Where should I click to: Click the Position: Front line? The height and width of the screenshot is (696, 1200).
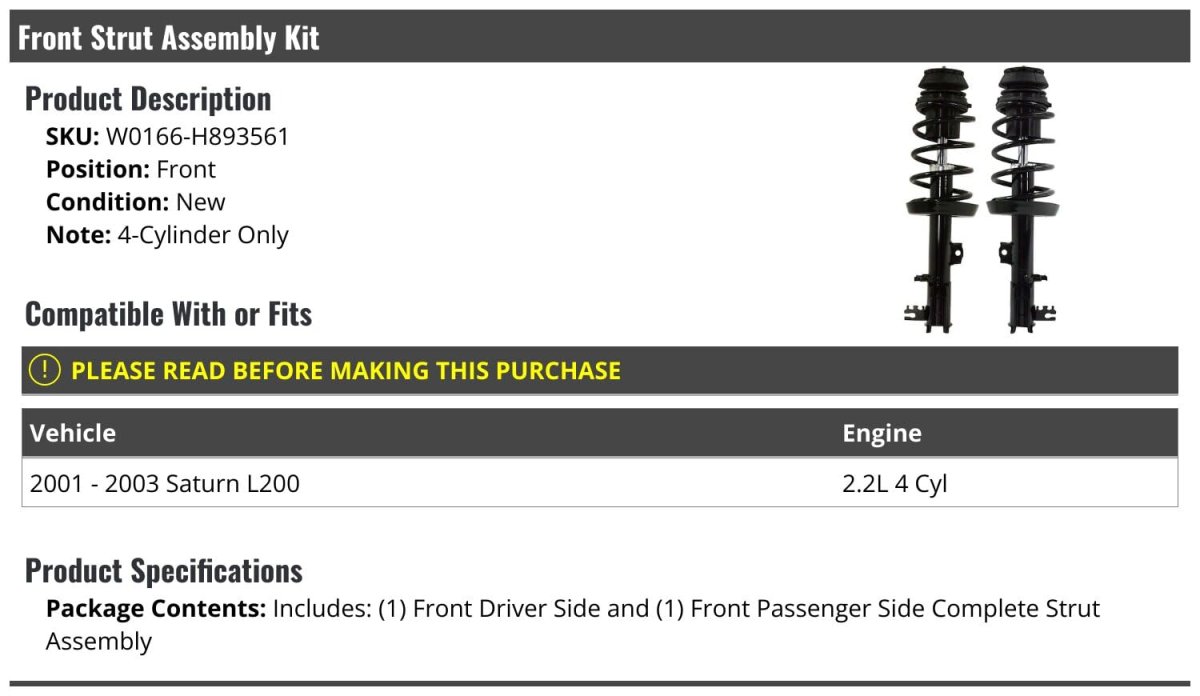click(130, 170)
